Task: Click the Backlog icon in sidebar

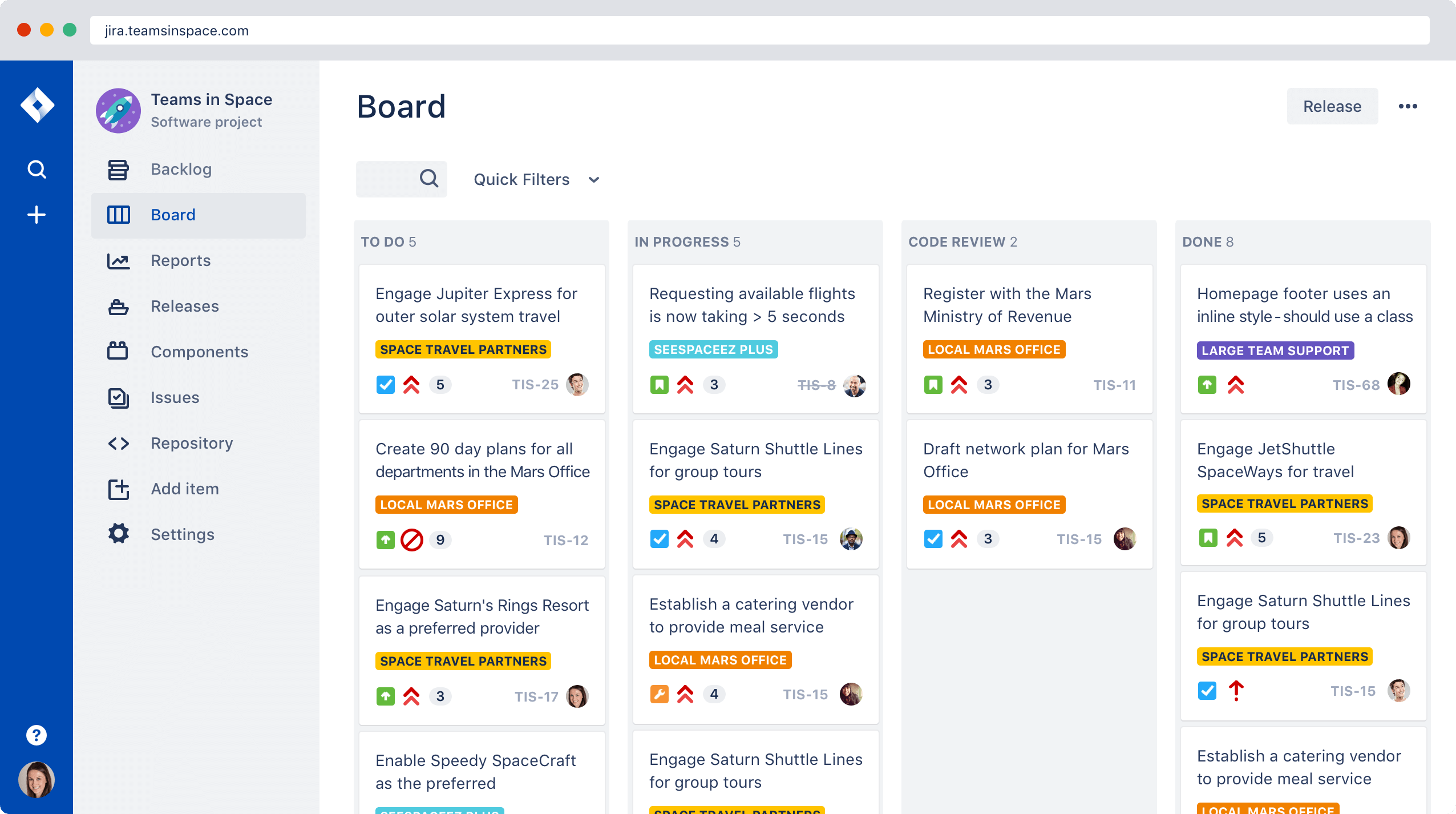Action: click(x=118, y=168)
